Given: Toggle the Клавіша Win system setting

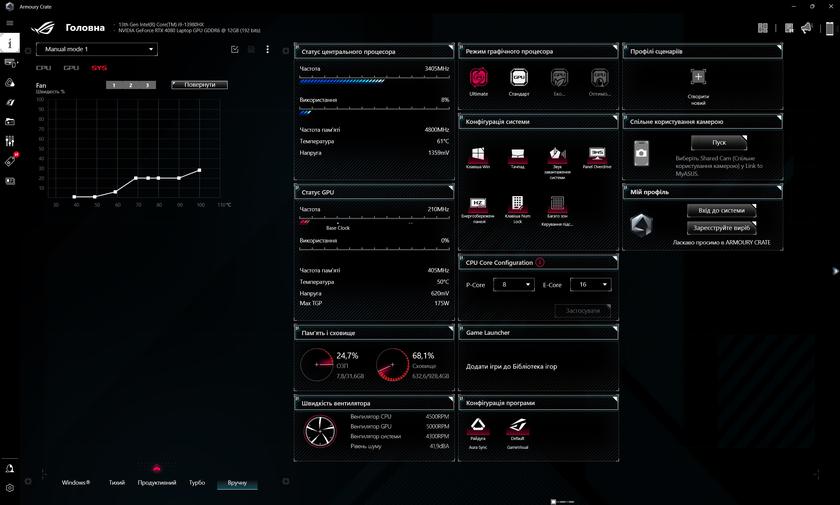Looking at the screenshot, I should tap(478, 155).
